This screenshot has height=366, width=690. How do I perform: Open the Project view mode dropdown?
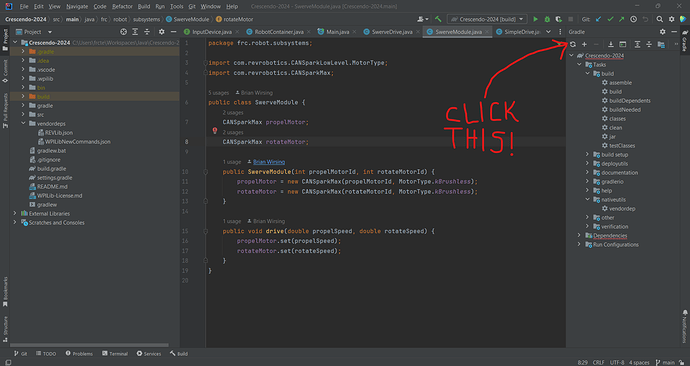50,32
